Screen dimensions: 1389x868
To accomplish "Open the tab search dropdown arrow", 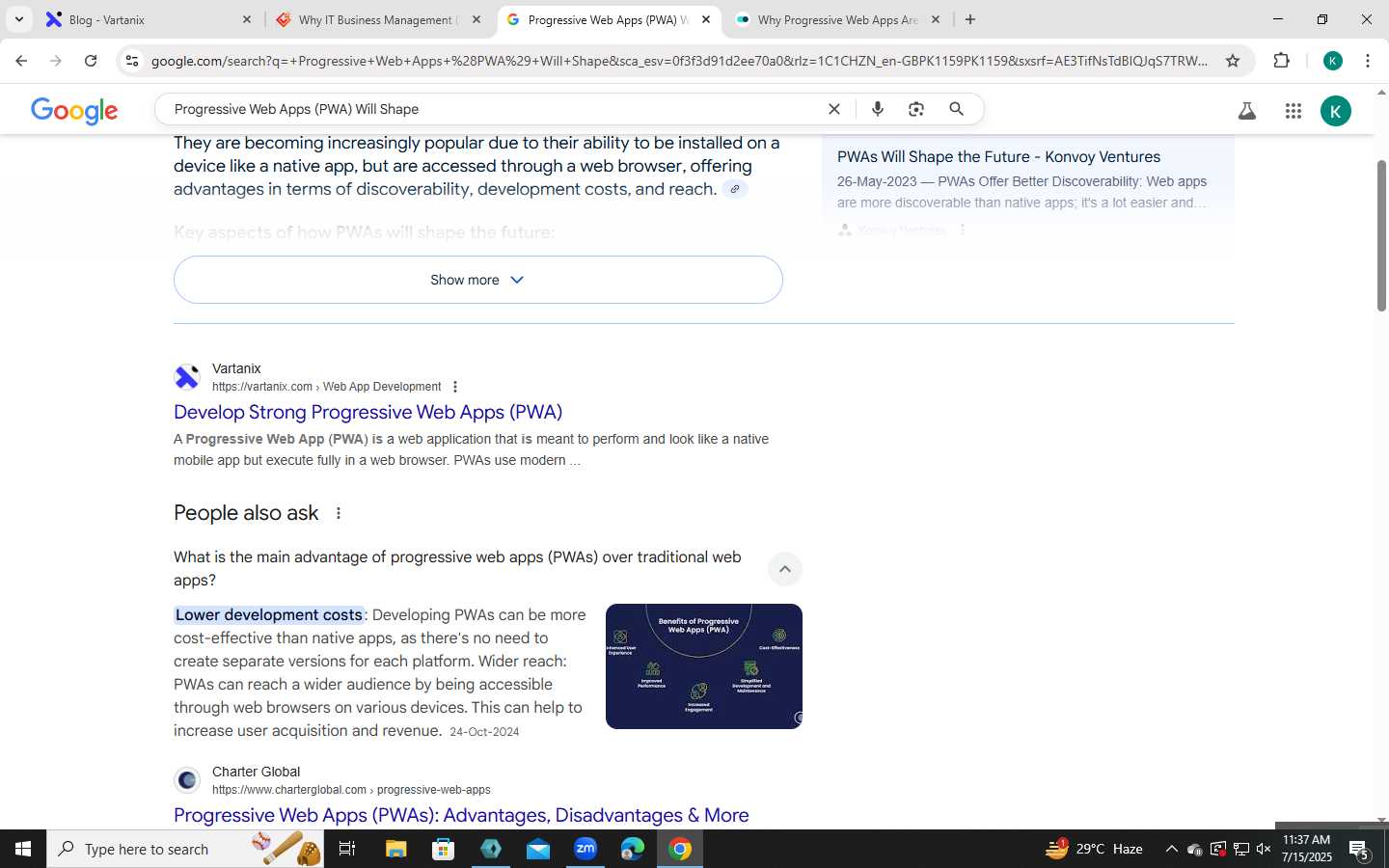I will pos(18,19).
